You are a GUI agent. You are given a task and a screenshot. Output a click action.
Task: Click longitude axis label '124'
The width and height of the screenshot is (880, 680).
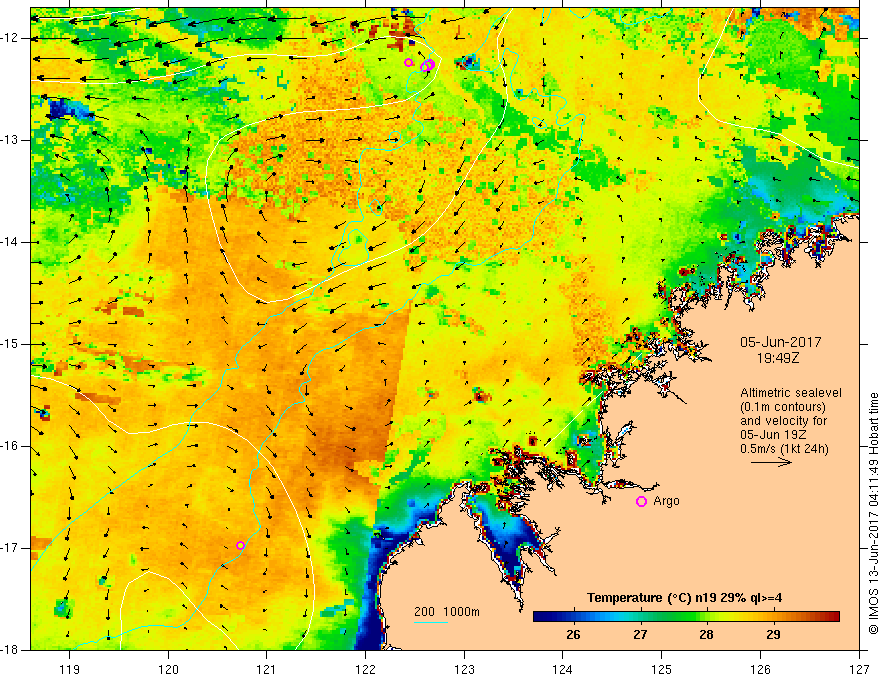click(x=563, y=669)
